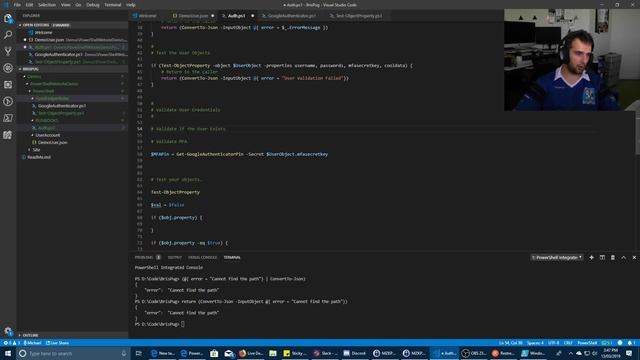
Task: Open the Debug view in activity bar
Action: pyautogui.click(x=8, y=68)
